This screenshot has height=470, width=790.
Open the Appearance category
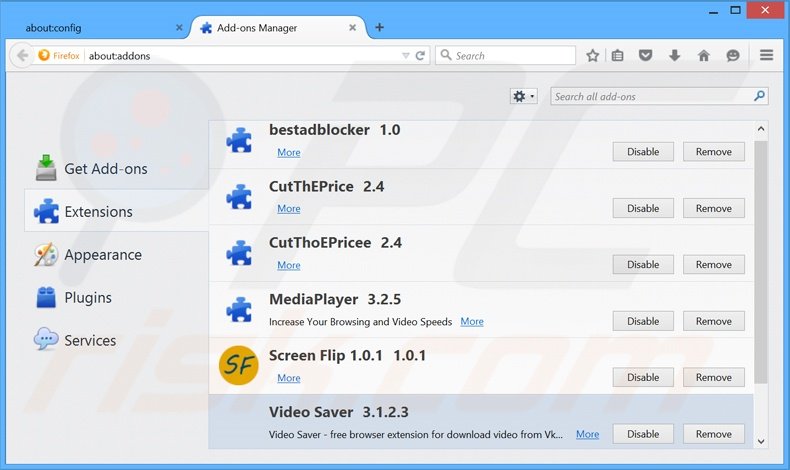click(116, 254)
